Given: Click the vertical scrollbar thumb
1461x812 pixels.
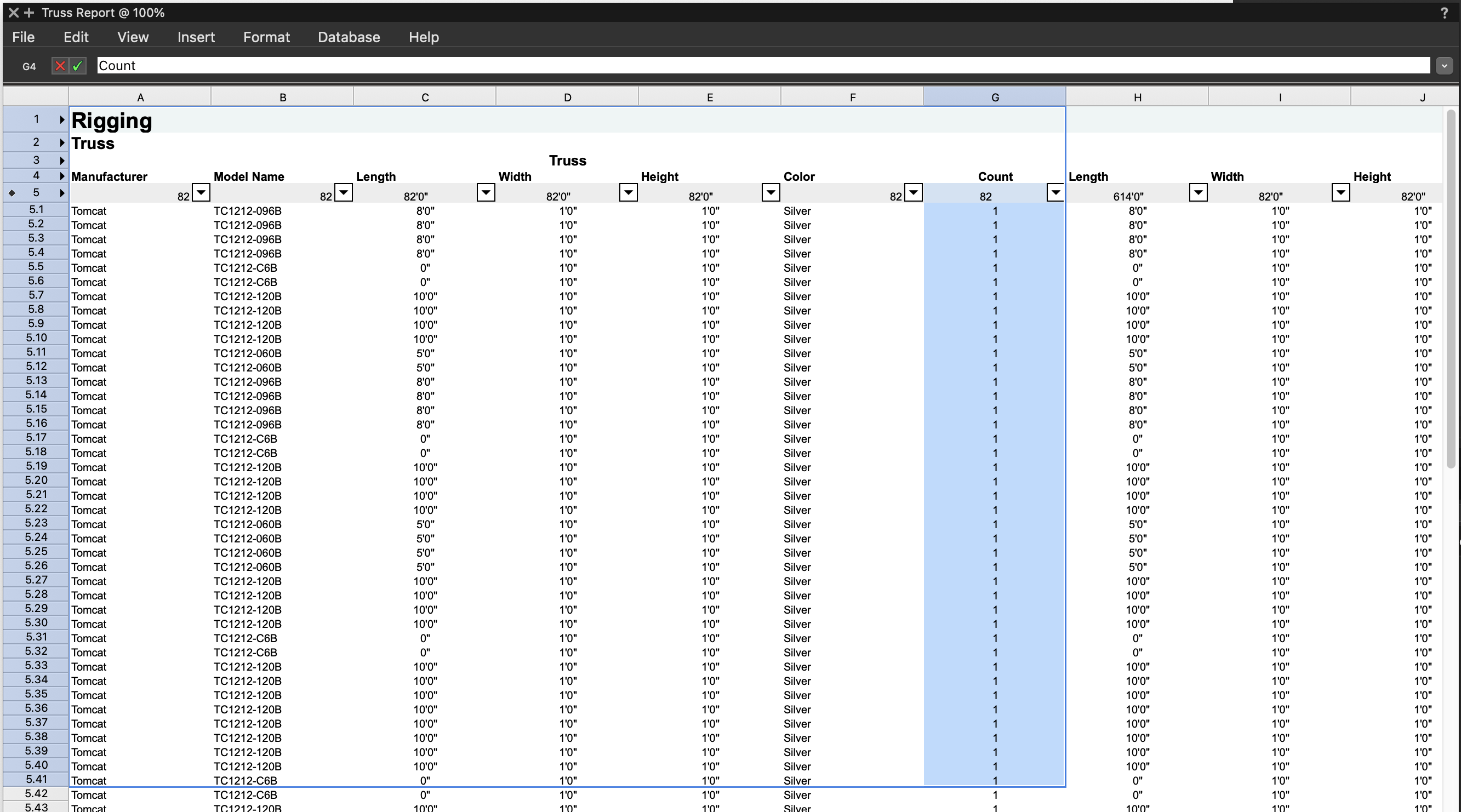Looking at the screenshot, I should pos(1450,289).
